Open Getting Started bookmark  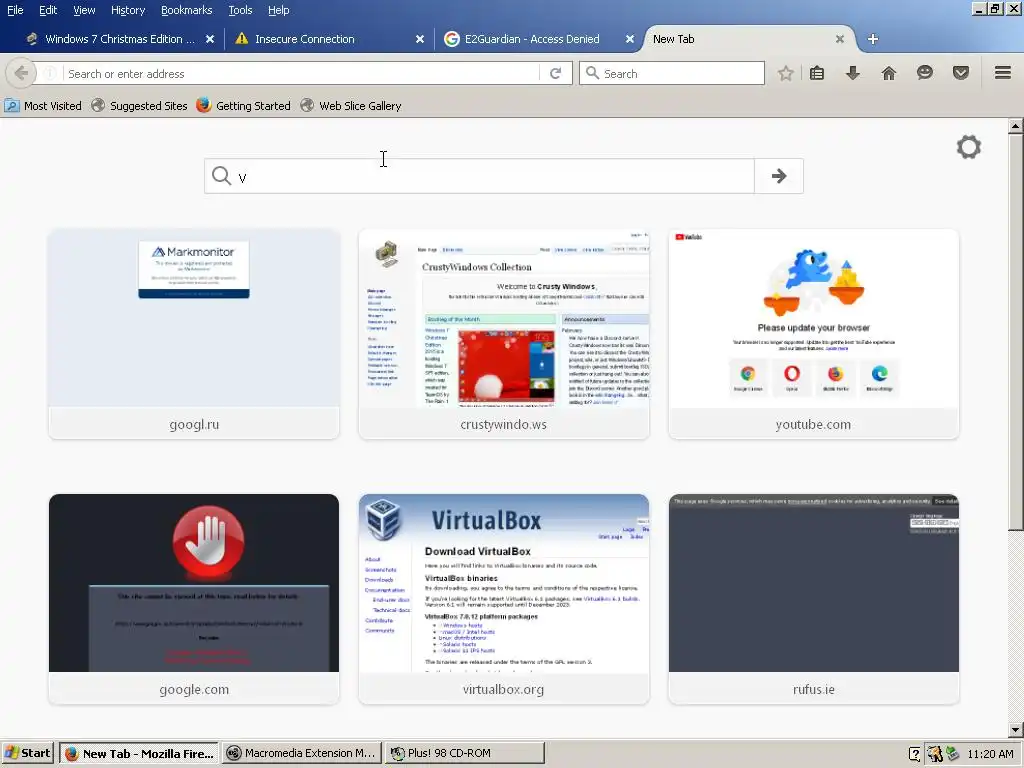(x=244, y=105)
